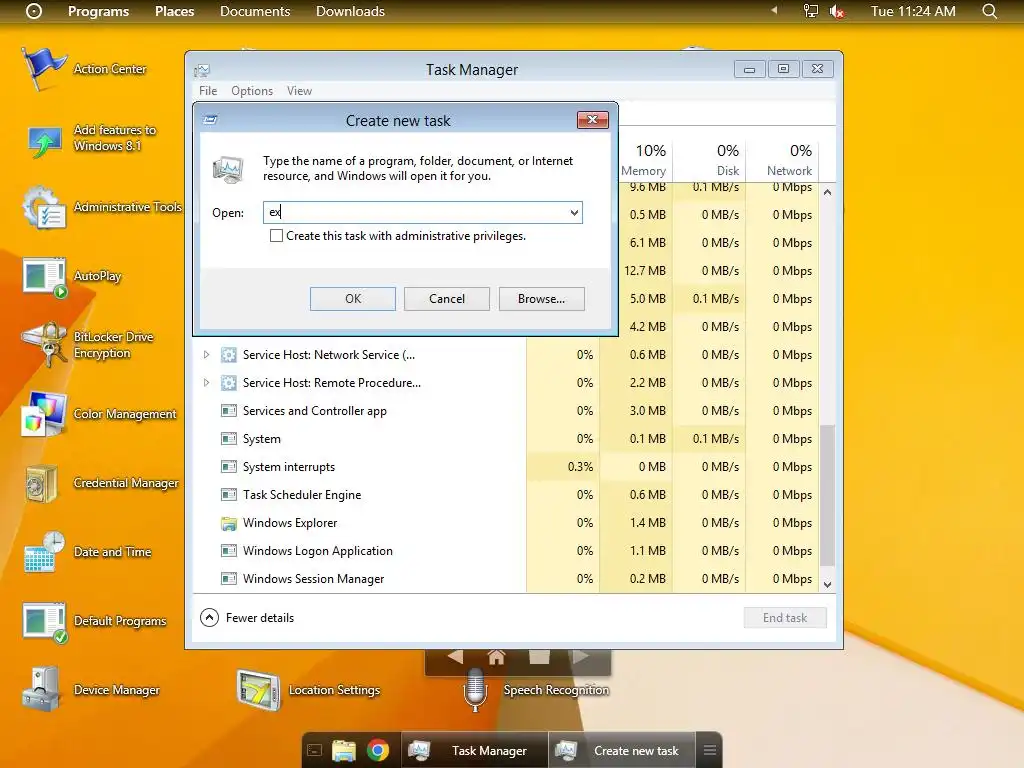Click the home icon below Task Manager
This screenshot has height=768, width=1024.
pyautogui.click(x=496, y=657)
